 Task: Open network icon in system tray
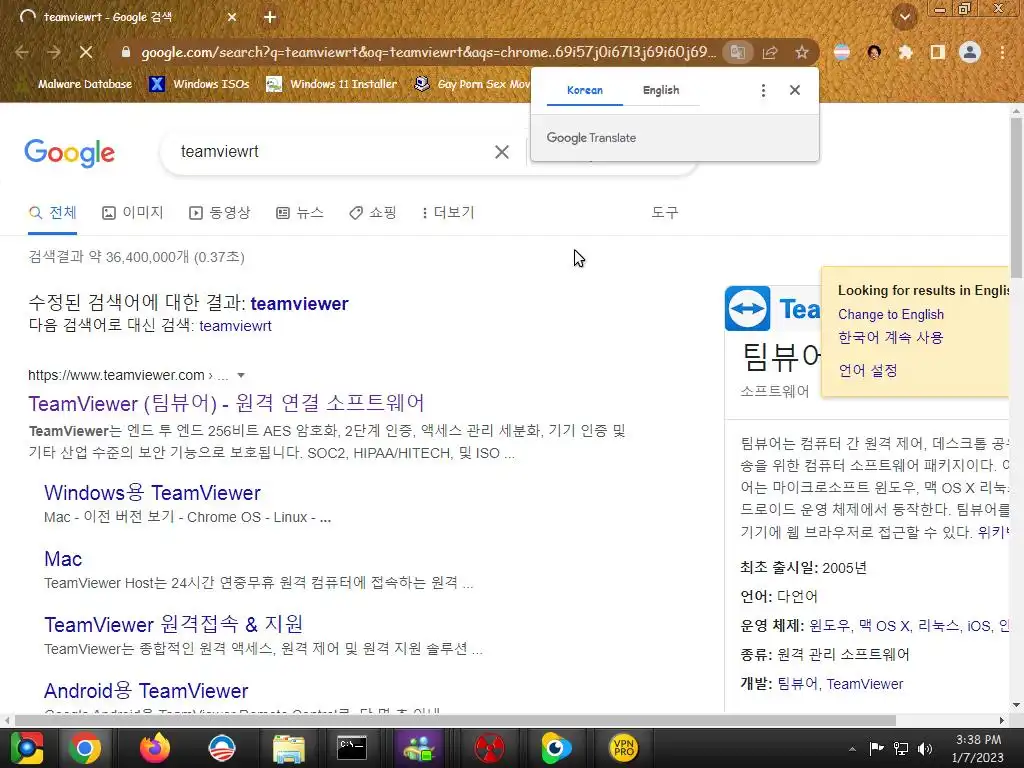tap(901, 749)
